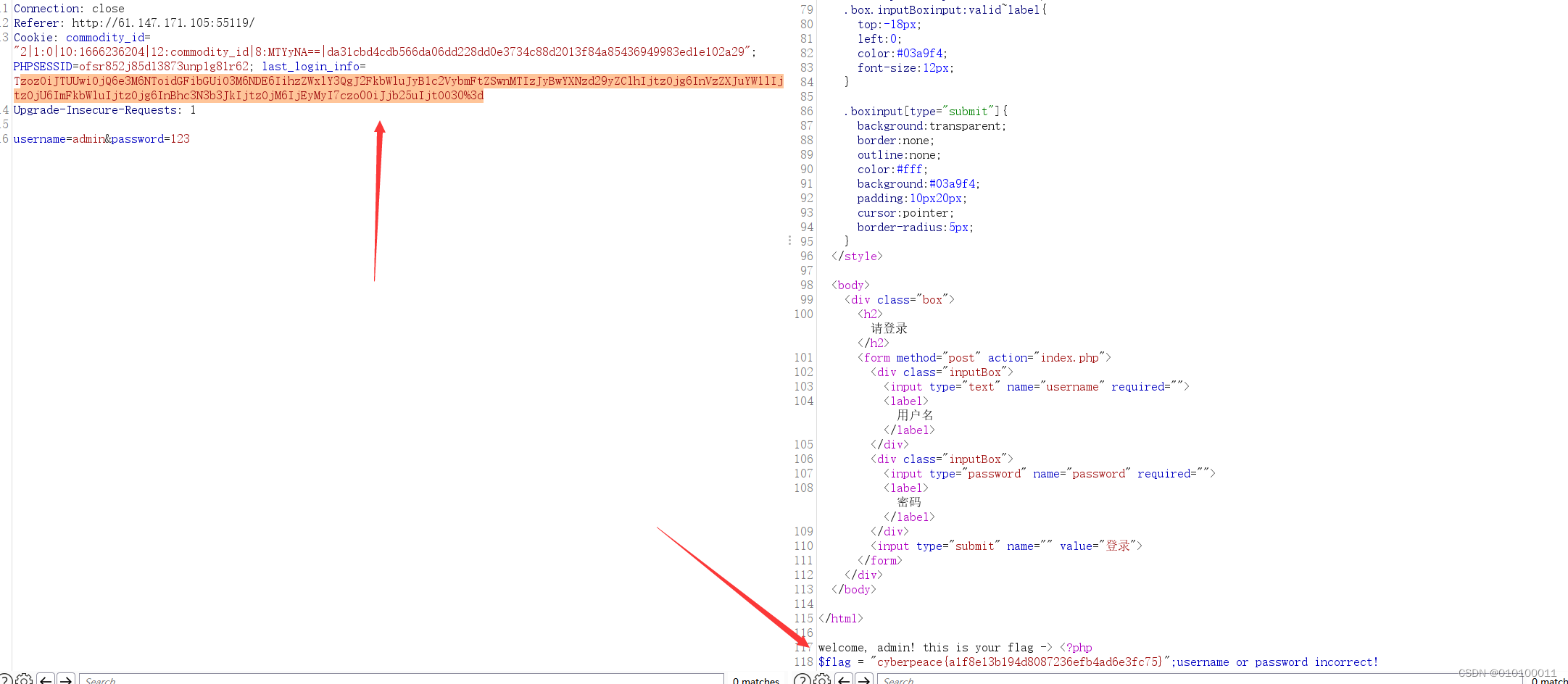The width and height of the screenshot is (1568, 684).
Task: Click the 'left:0;' CSS line
Action: (879, 39)
